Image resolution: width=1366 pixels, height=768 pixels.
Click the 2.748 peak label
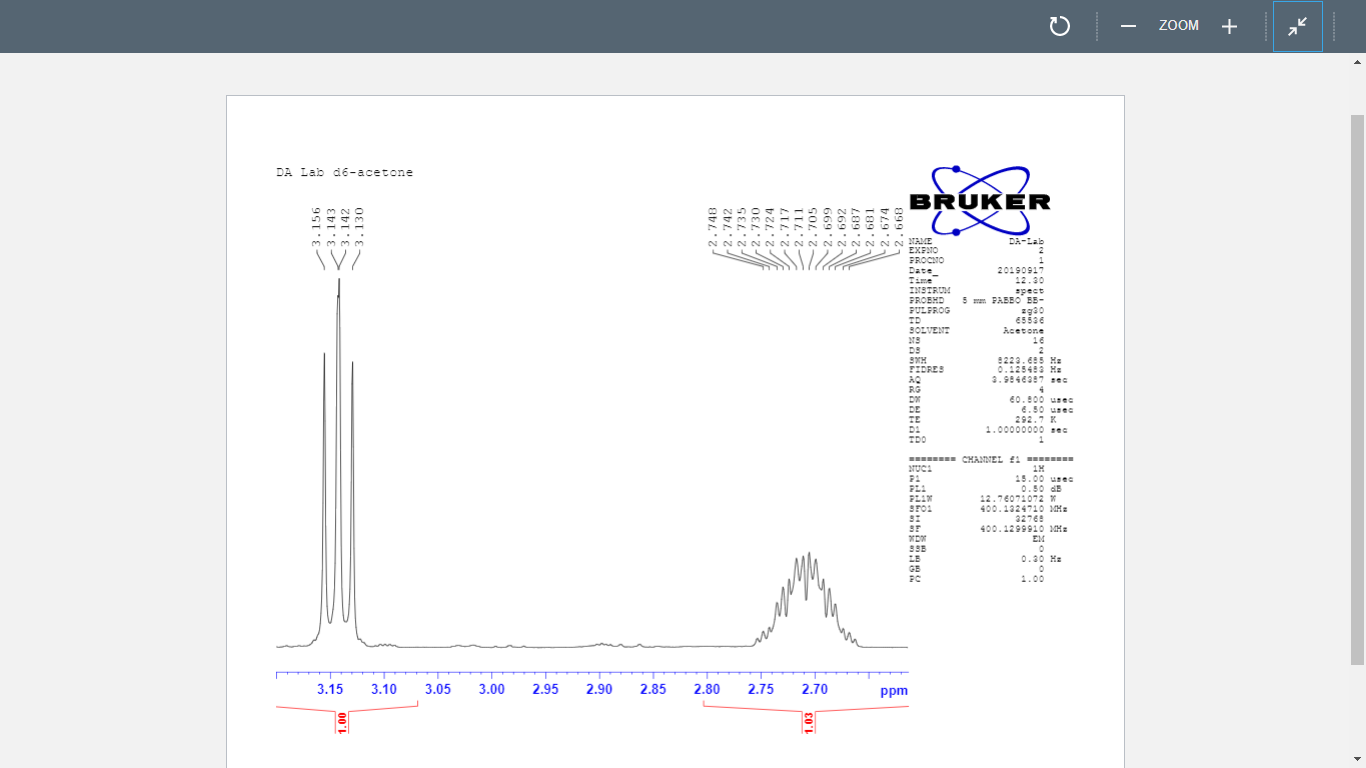pos(713,227)
